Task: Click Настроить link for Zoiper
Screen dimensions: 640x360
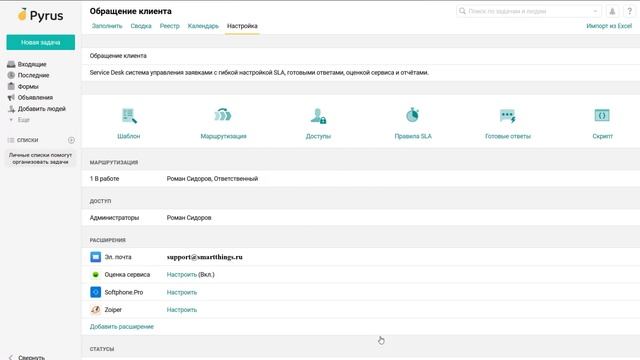Action: [182, 310]
